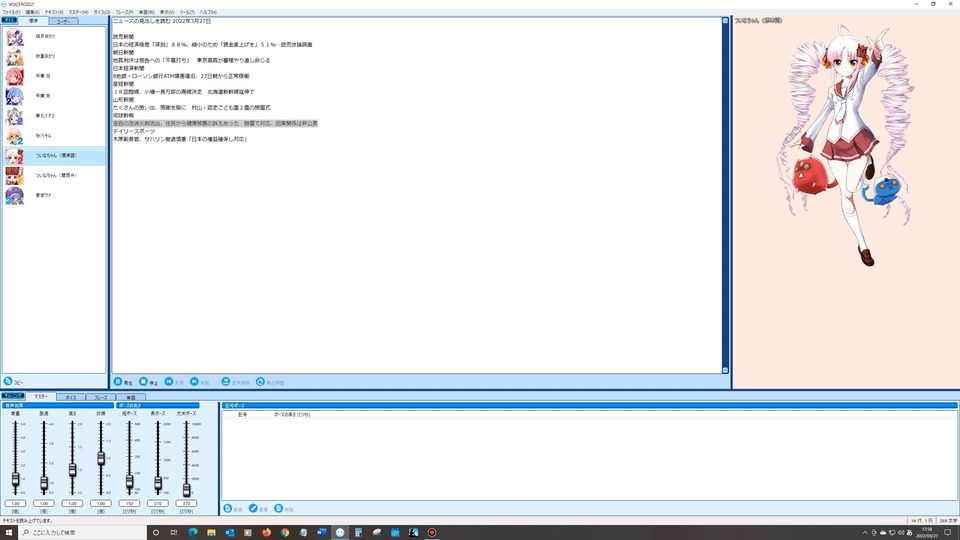The image size is (960, 540).
Task: Open the ツール(T) menu
Action: coord(187,12)
